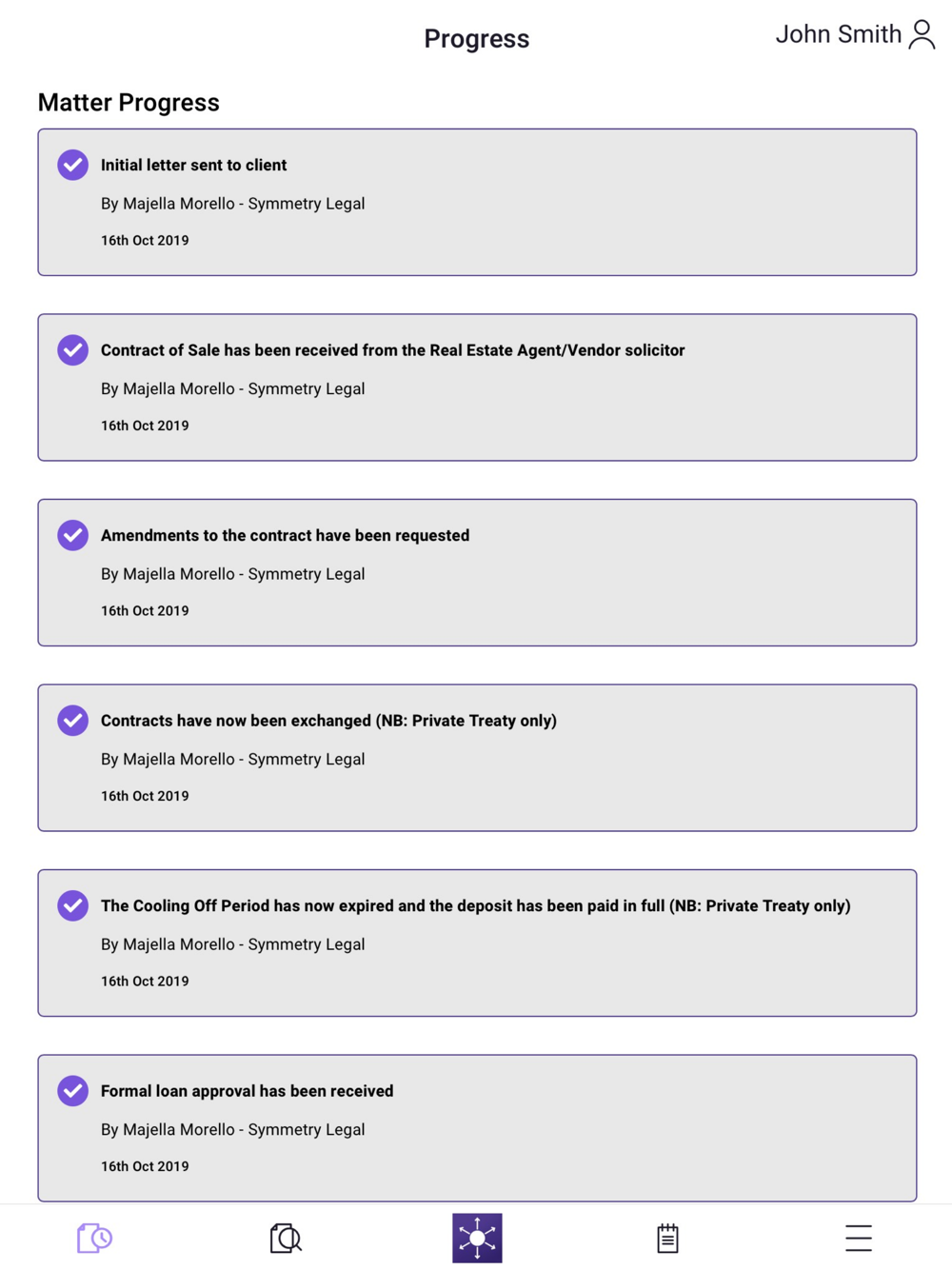The image size is (952, 1270).
Task: Select 'Amendments to the contract have been requested' title
Action: pyautogui.click(x=285, y=535)
